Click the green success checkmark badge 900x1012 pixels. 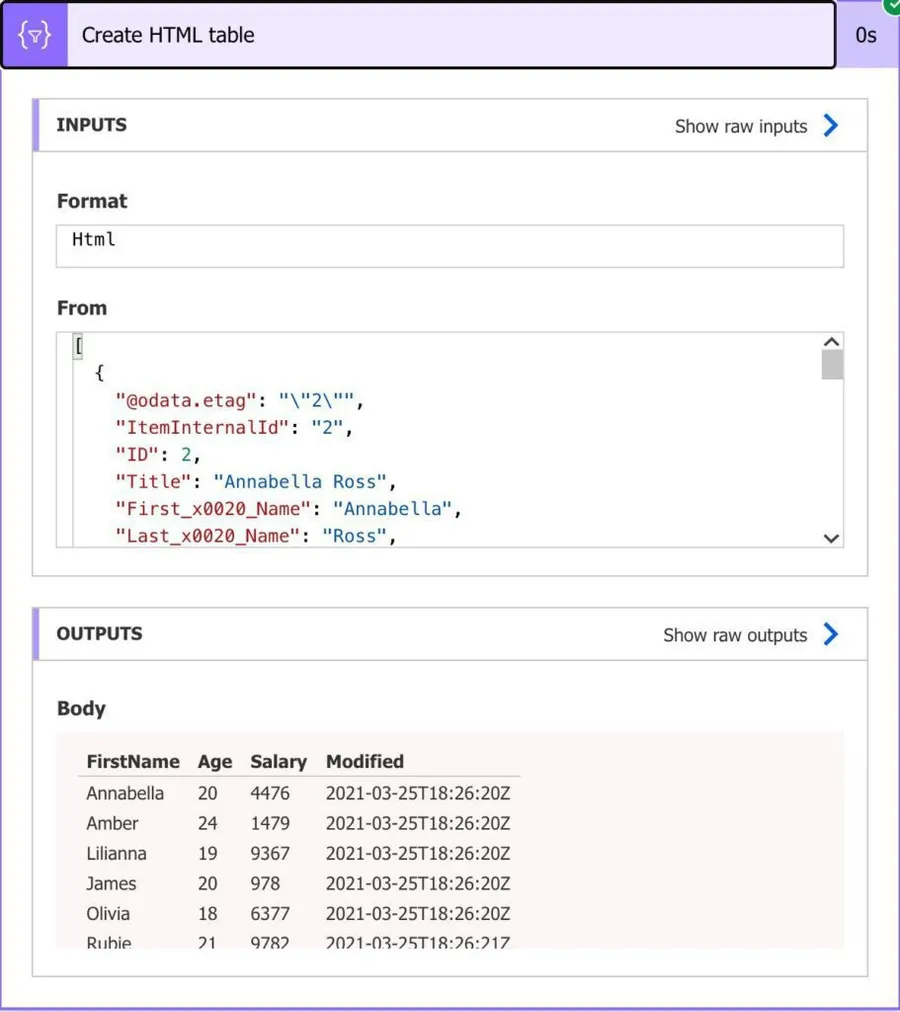point(891,6)
